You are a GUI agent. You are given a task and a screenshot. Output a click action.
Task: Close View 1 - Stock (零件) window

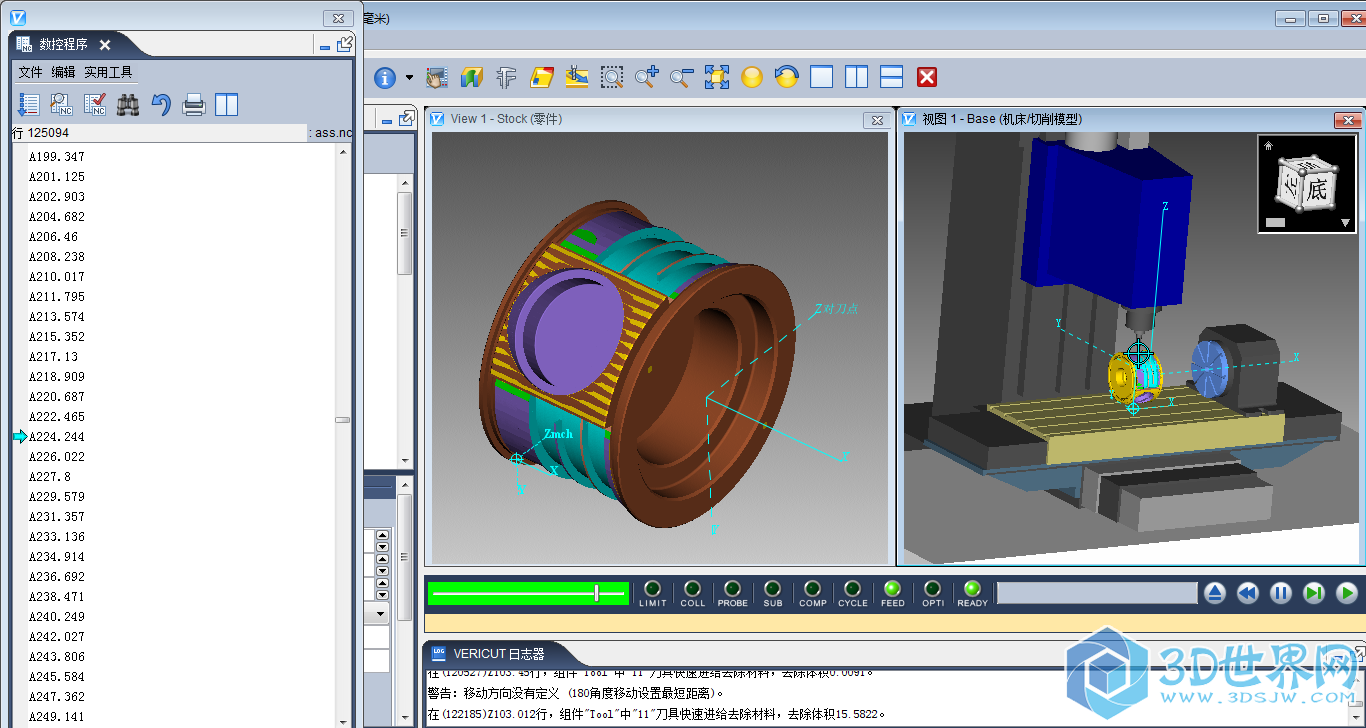click(x=877, y=120)
